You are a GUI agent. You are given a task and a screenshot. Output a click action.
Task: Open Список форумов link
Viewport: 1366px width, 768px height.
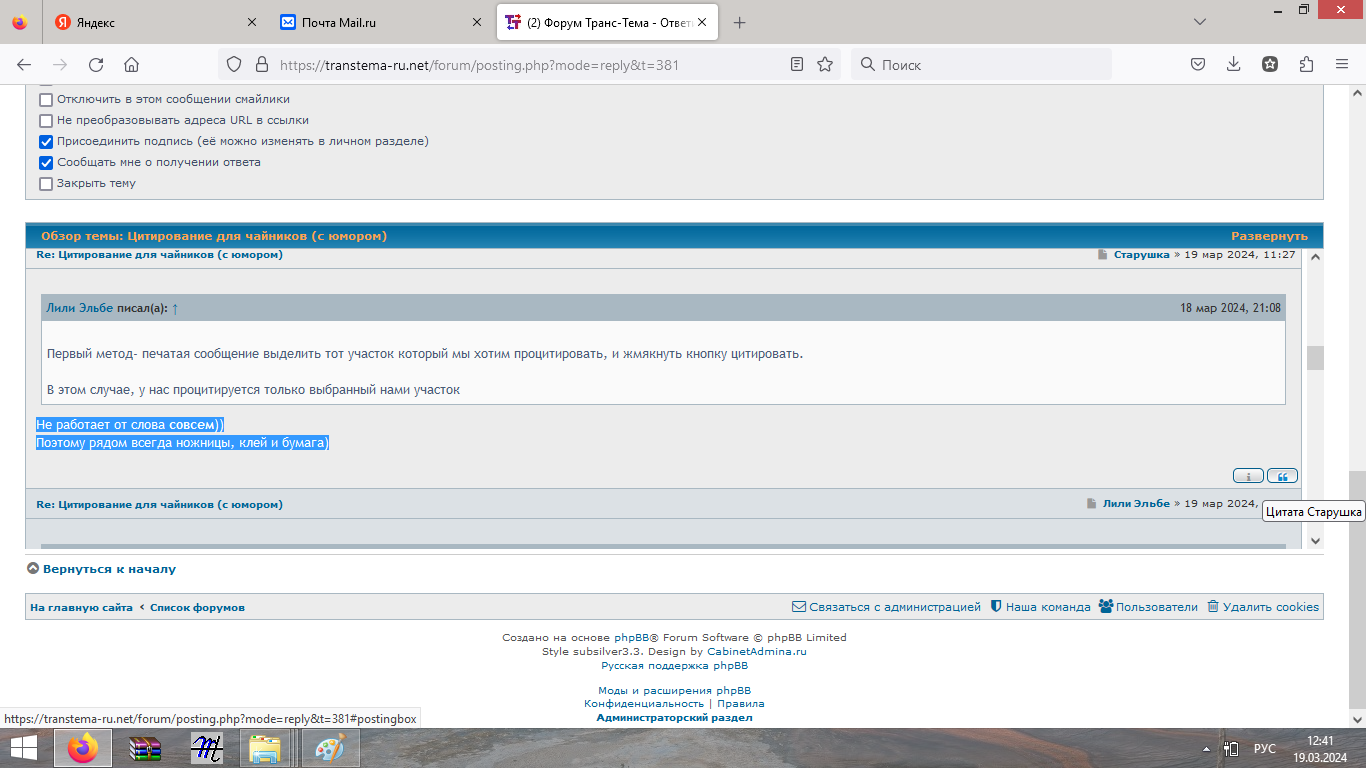pyautogui.click(x=197, y=607)
